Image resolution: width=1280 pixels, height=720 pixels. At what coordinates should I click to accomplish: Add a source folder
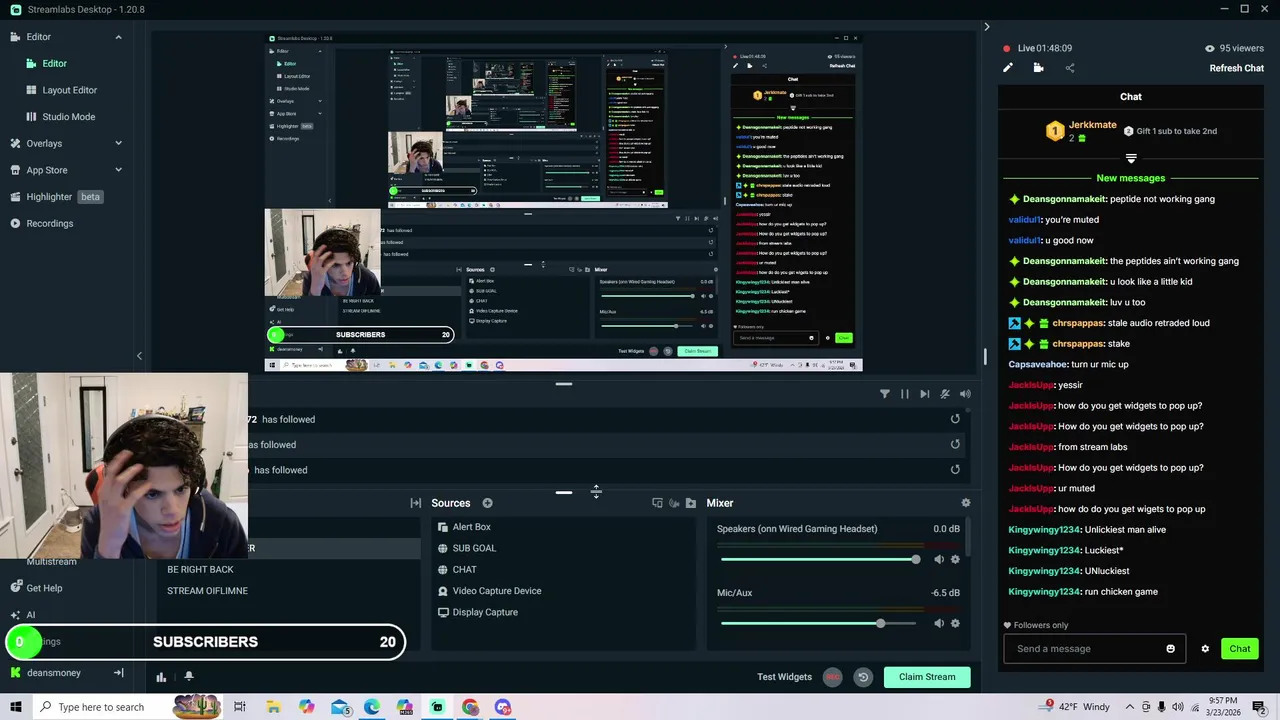[x=691, y=503]
